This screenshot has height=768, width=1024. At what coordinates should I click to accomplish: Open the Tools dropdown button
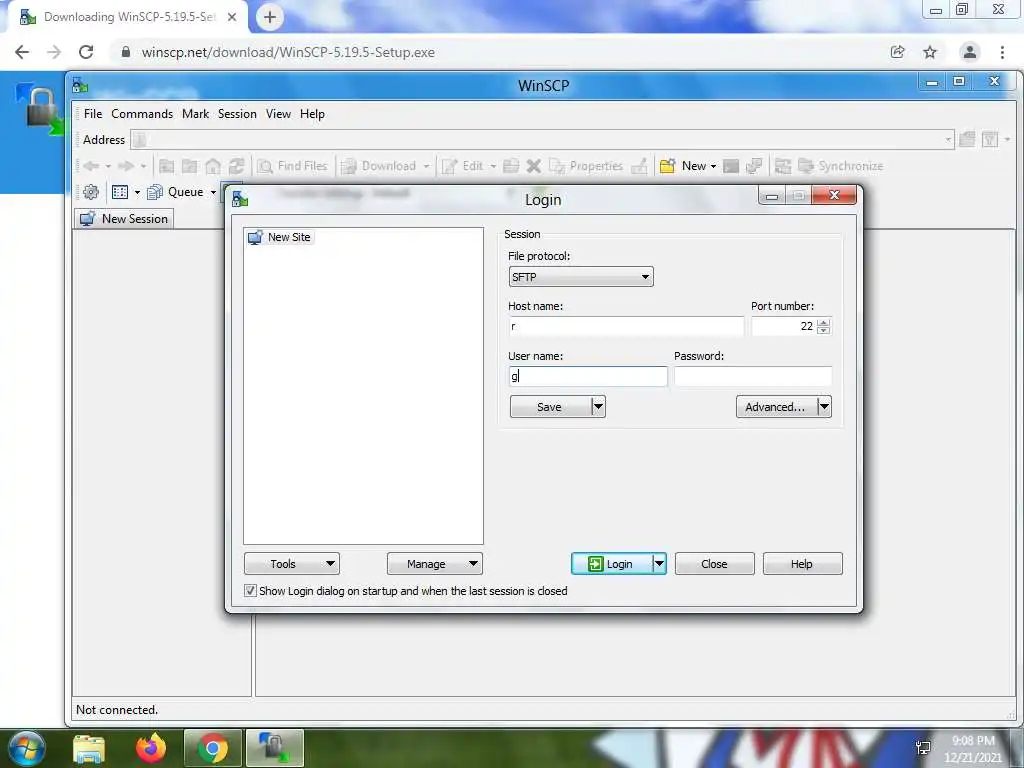[x=292, y=564]
